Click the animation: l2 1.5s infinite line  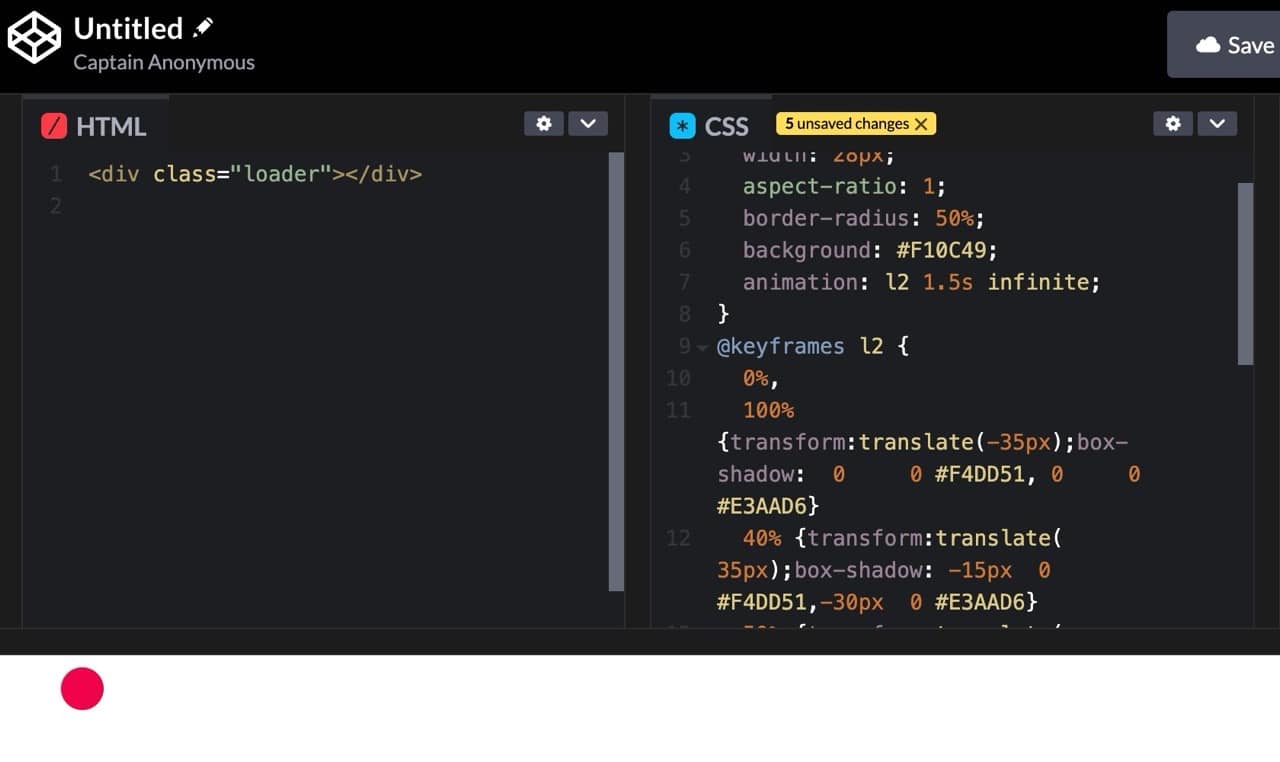point(921,282)
